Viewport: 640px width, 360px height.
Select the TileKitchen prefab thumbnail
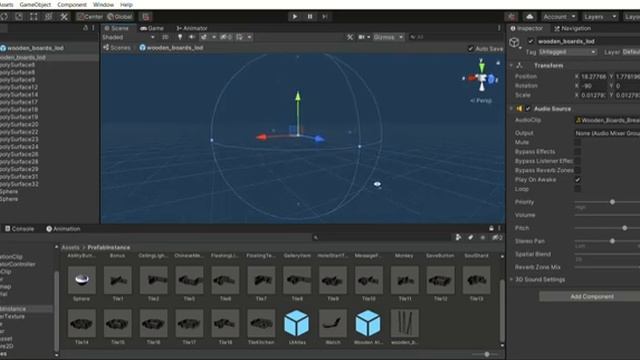pos(261,323)
